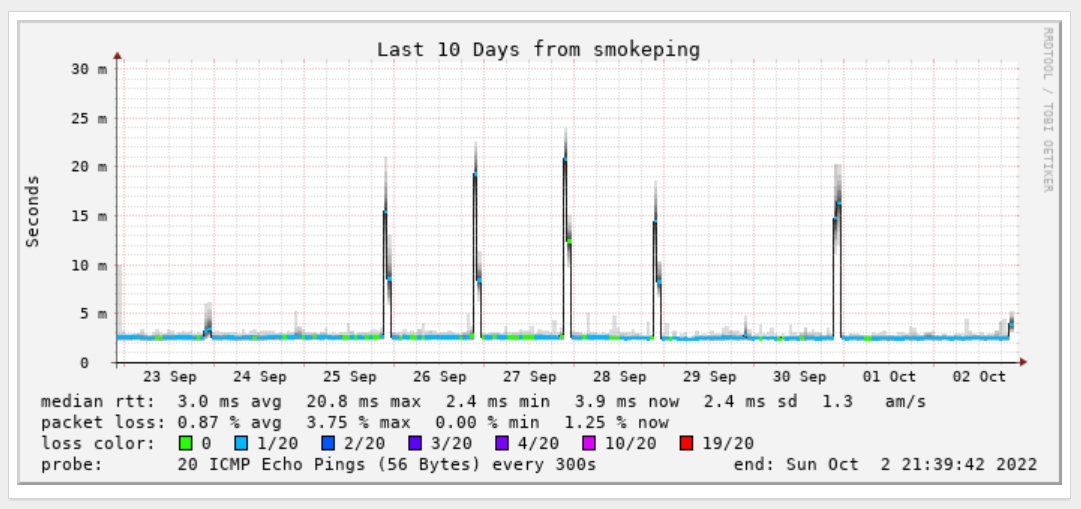
Task: Click the '30 m' y-axis label
Action: coord(89,68)
